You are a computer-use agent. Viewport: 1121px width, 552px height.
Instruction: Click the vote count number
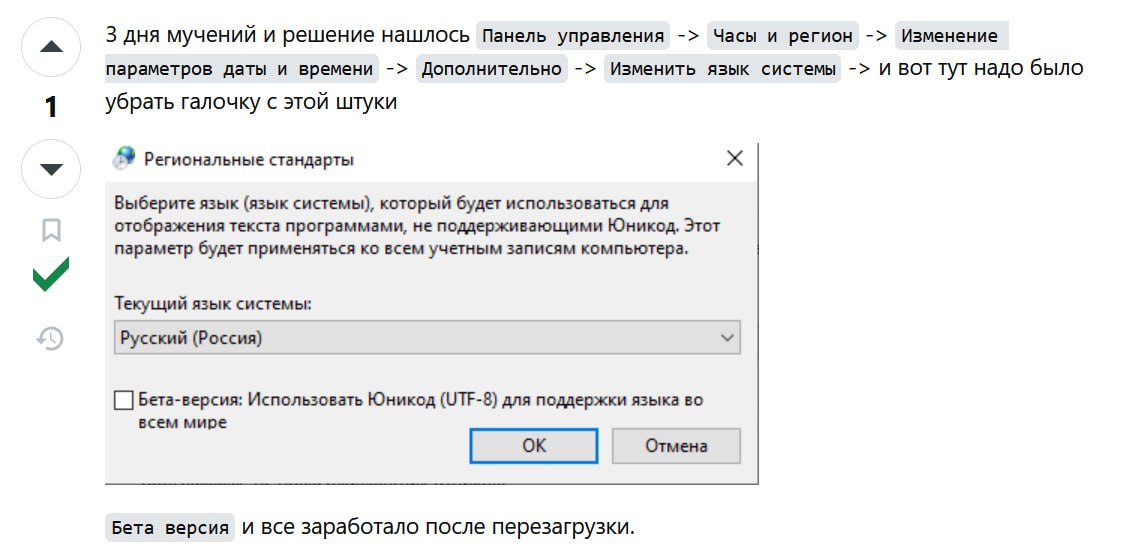[51, 107]
